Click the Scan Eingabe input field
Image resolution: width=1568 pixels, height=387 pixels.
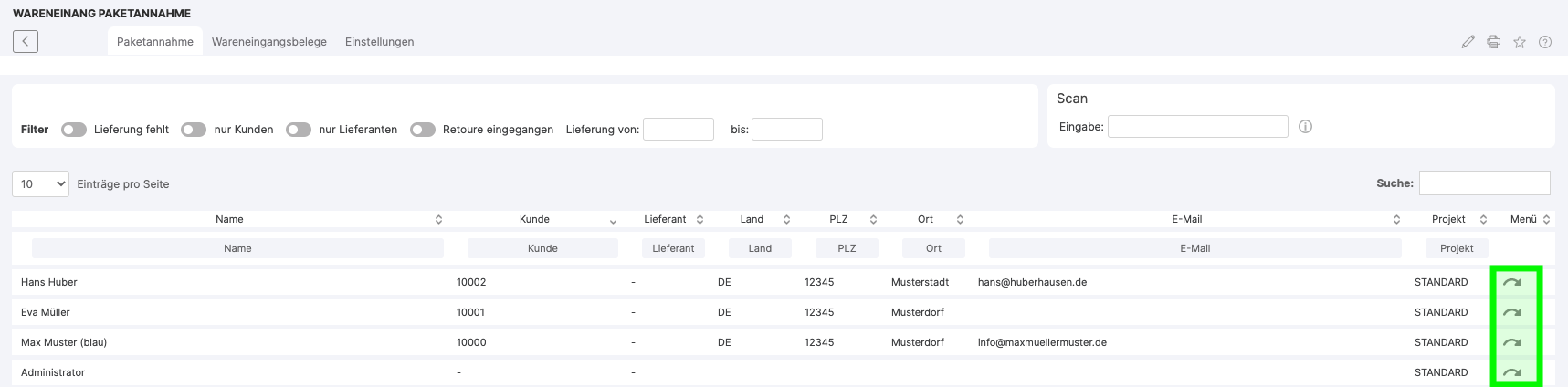[1197, 127]
